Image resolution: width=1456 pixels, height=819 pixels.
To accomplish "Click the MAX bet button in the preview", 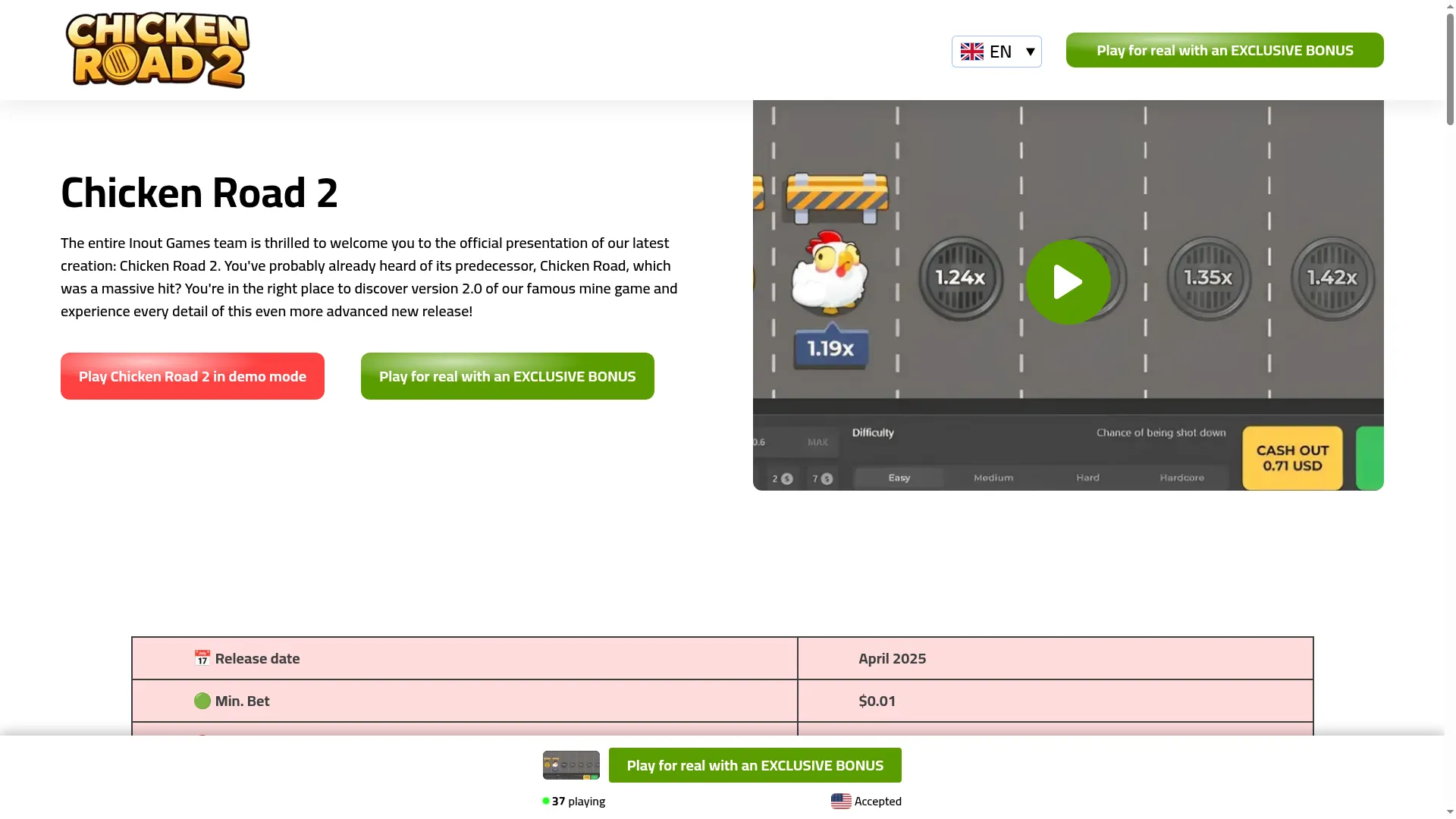I will pyautogui.click(x=817, y=442).
